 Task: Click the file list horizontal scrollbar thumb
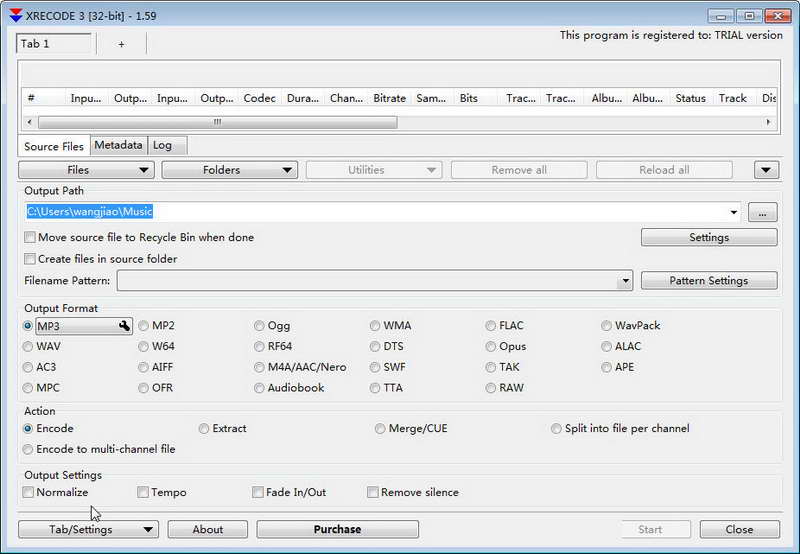pyautogui.click(x=218, y=122)
